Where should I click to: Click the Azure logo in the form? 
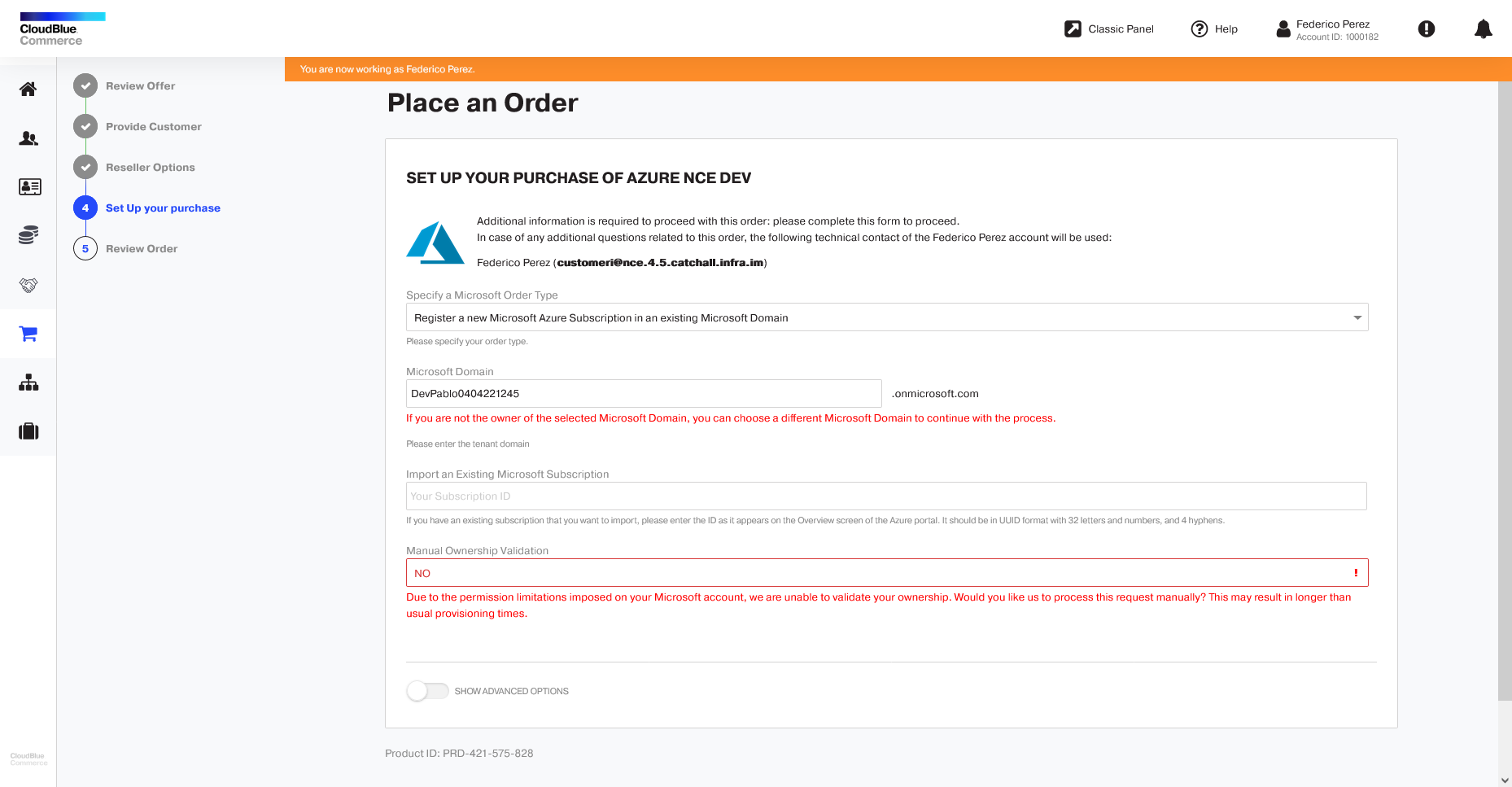[435, 243]
